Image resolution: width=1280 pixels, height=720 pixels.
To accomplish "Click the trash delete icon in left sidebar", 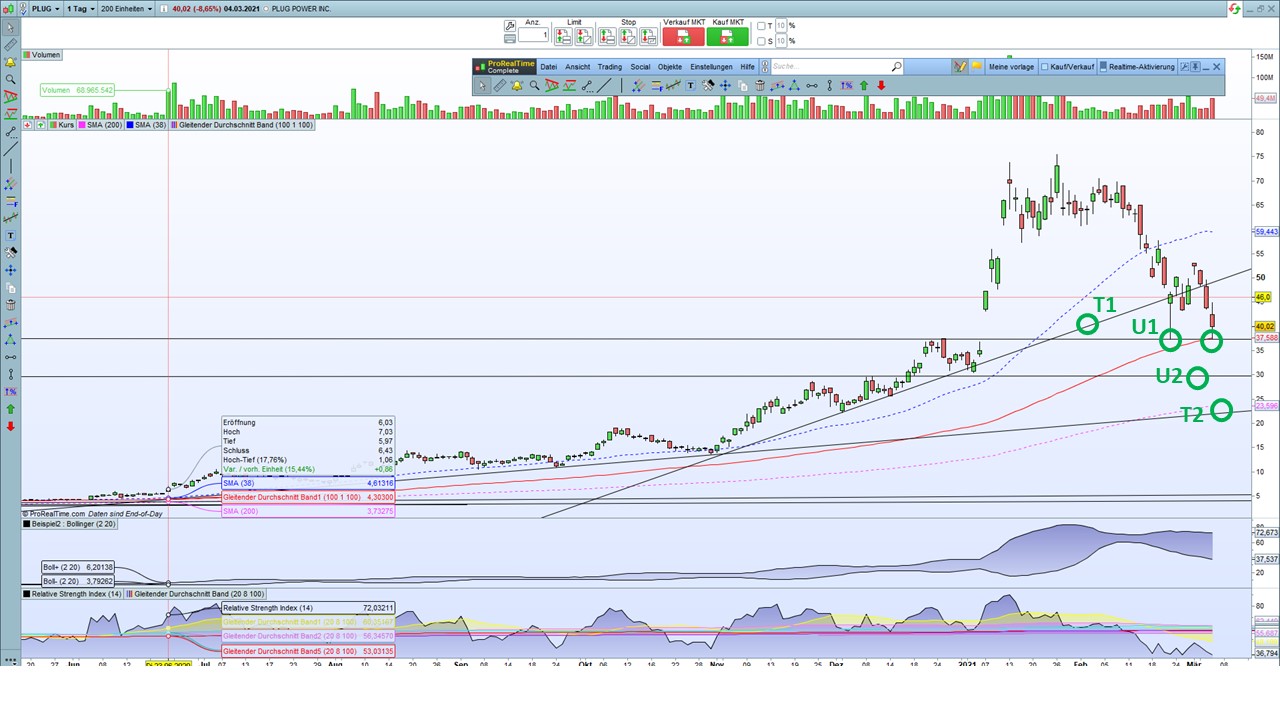I will coord(10,305).
